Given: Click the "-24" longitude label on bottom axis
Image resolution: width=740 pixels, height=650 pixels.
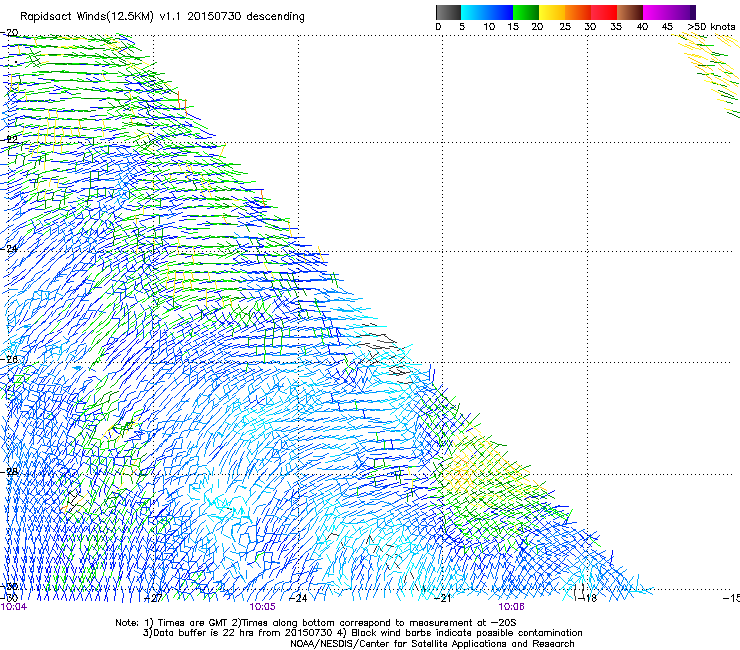Looking at the screenshot, I should pyautogui.click(x=298, y=598).
